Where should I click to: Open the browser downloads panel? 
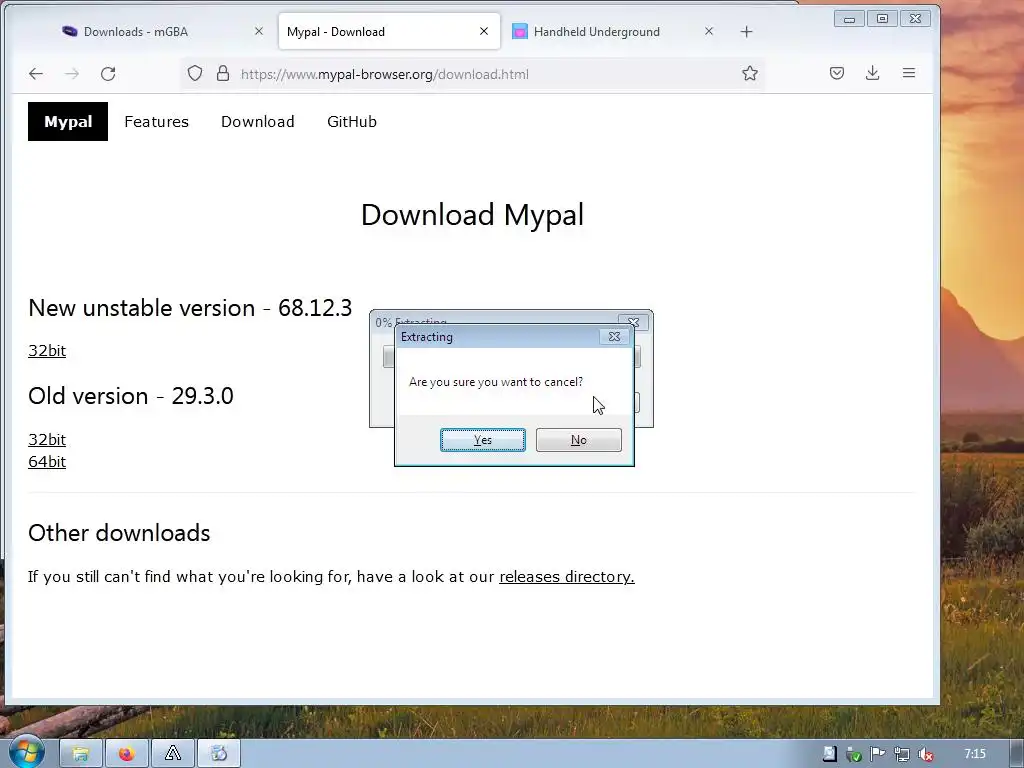click(x=872, y=73)
